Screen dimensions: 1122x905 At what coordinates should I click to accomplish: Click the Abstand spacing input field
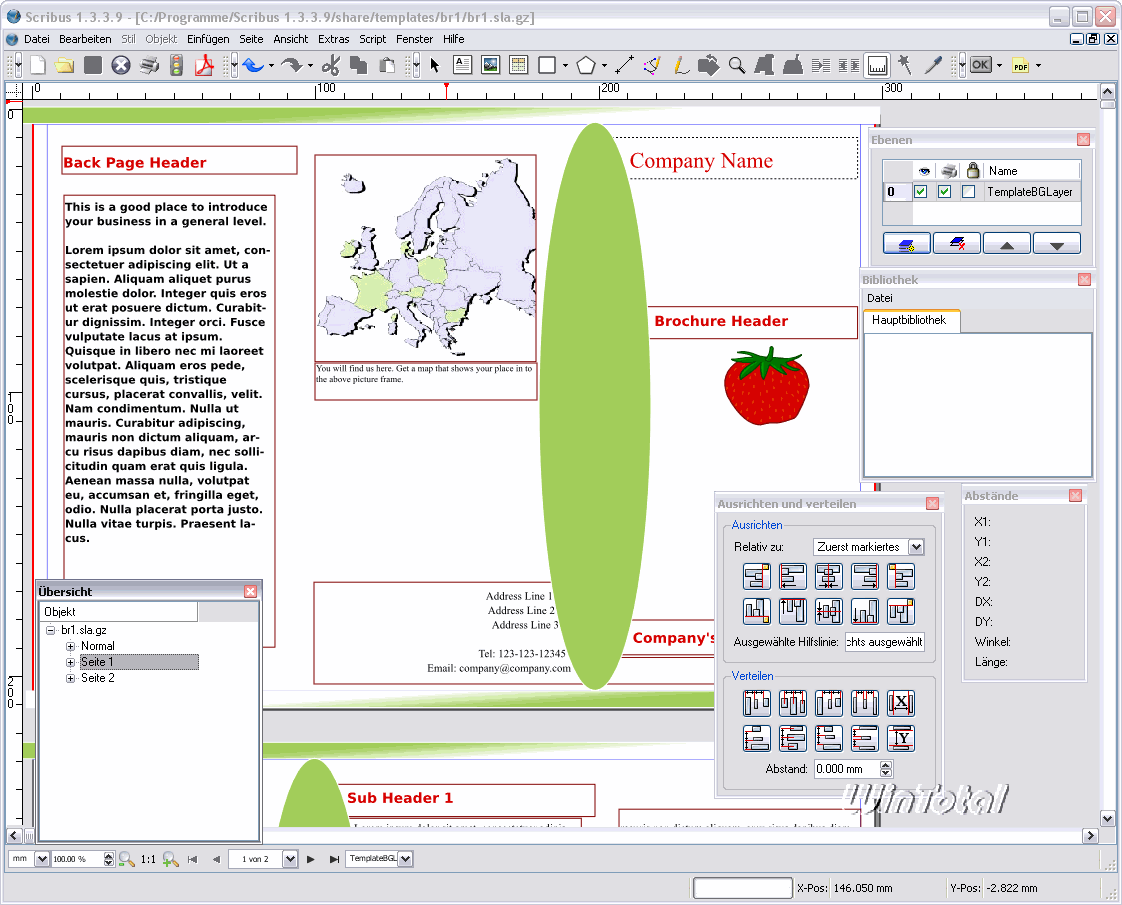point(845,769)
